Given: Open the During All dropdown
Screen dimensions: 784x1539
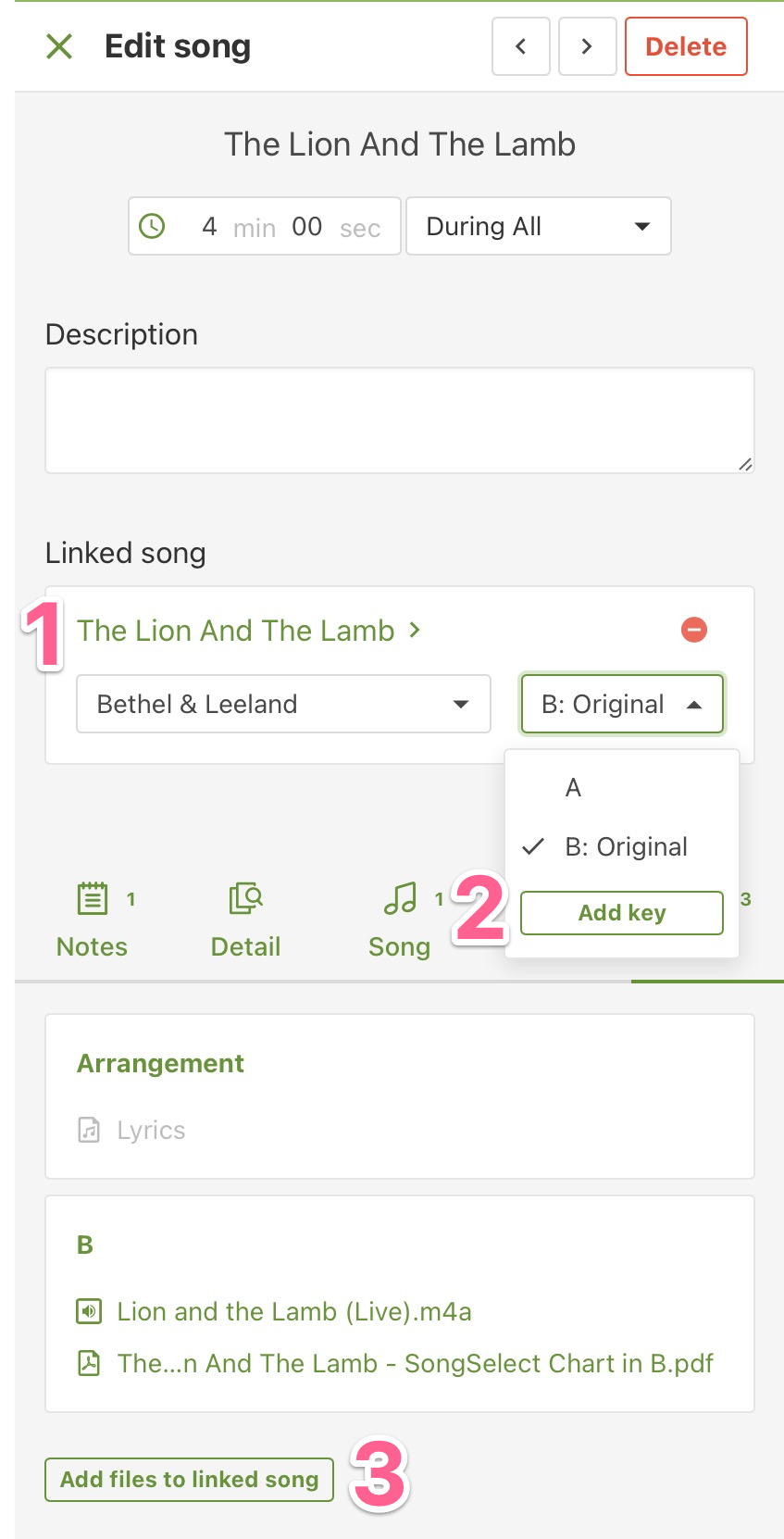Looking at the screenshot, I should click(x=538, y=226).
